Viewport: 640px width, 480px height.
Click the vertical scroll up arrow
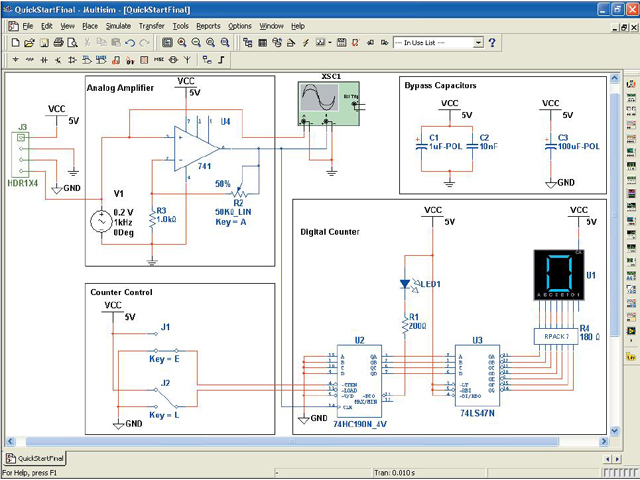pos(615,79)
